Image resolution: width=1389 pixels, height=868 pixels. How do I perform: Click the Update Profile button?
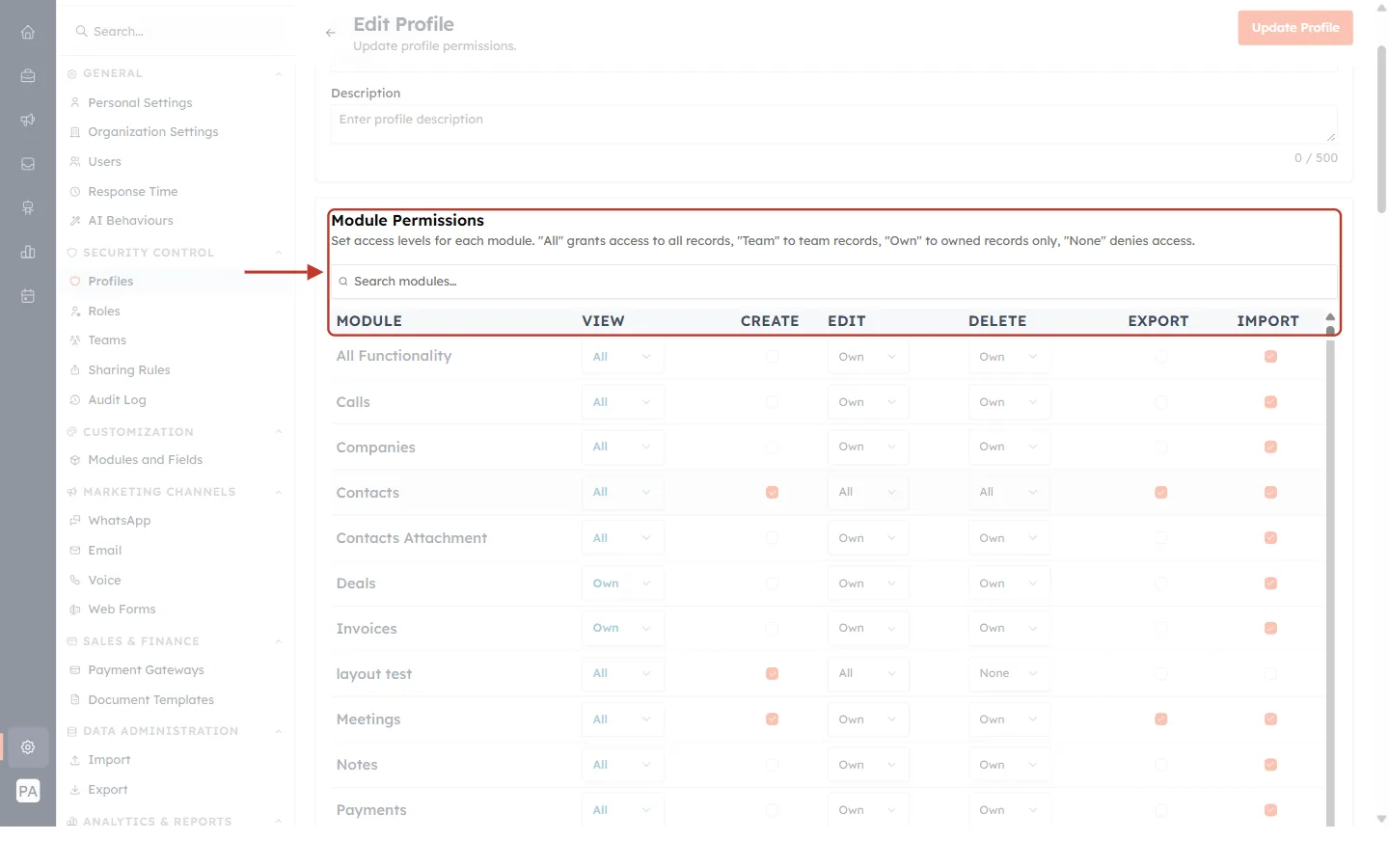tap(1295, 28)
